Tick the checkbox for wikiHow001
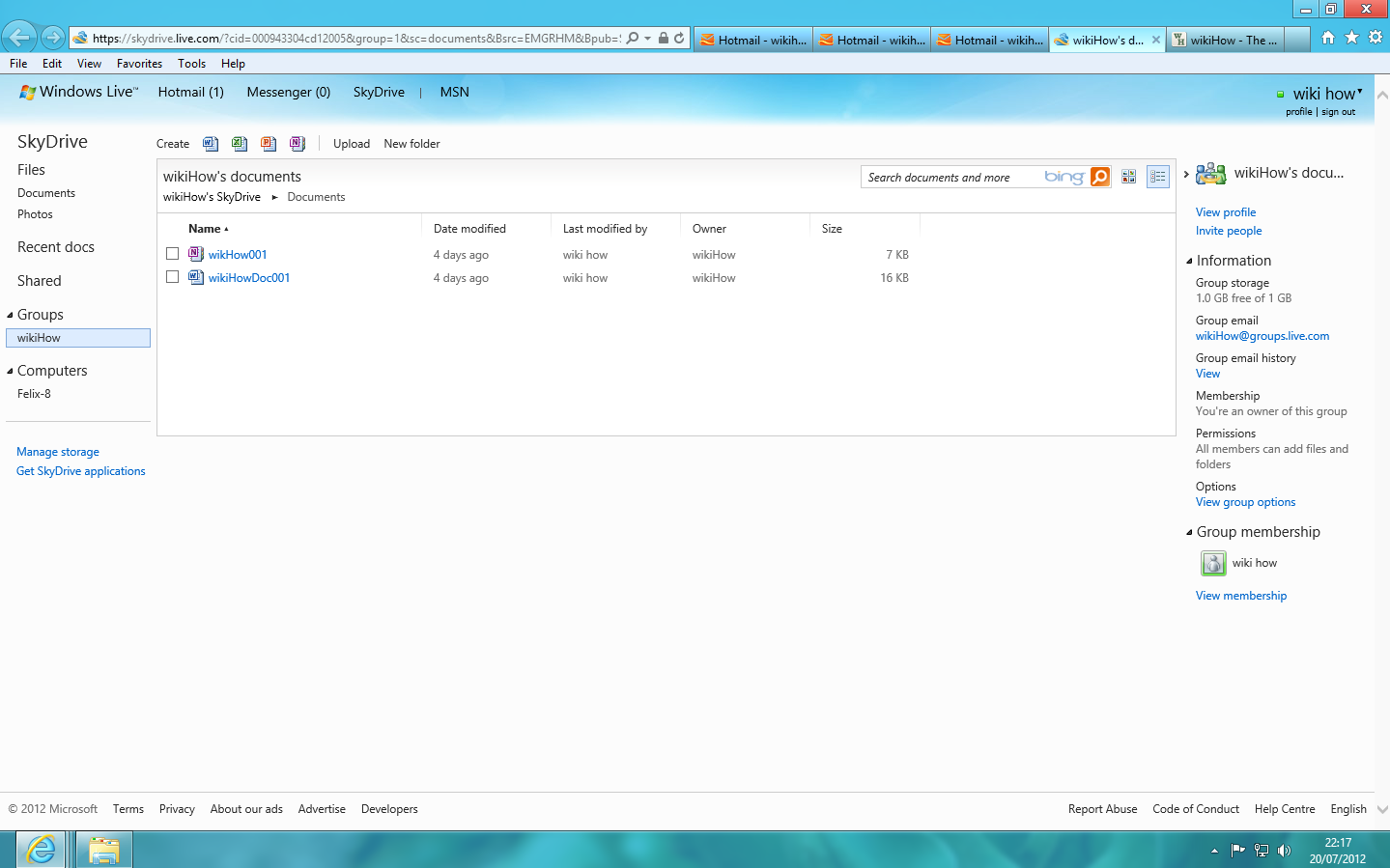This screenshot has width=1390, height=868. (x=172, y=254)
